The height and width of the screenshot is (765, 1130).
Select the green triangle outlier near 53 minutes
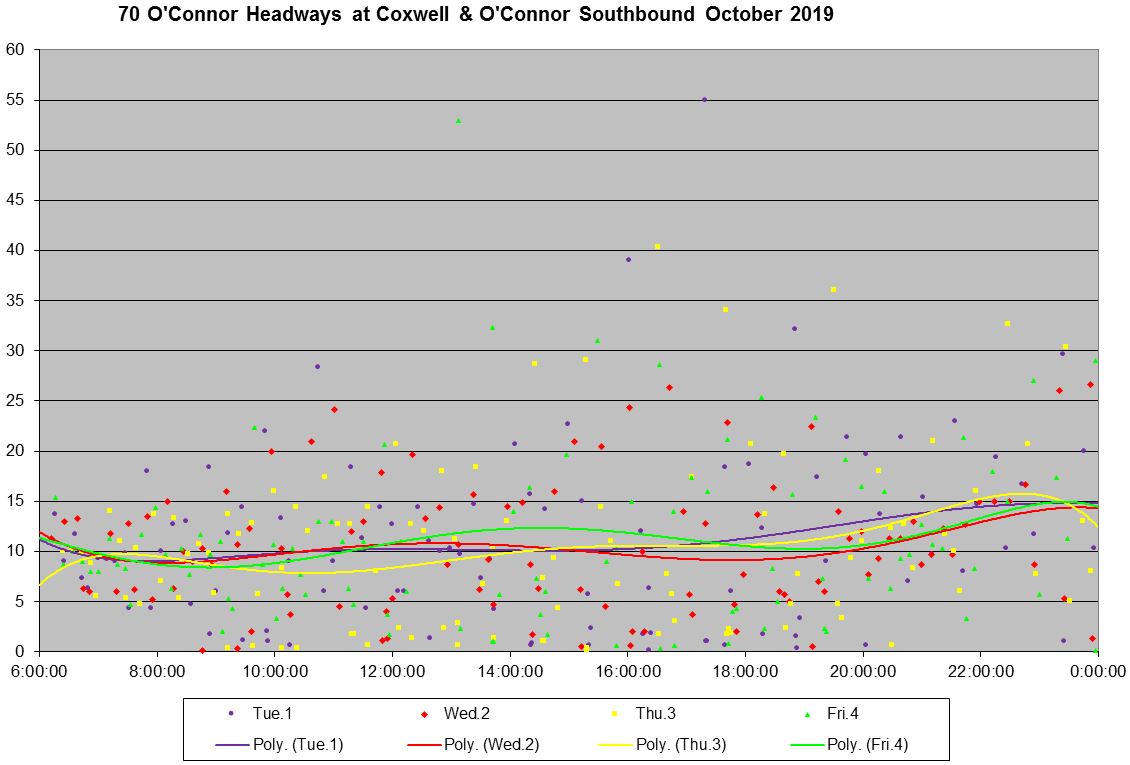click(458, 121)
